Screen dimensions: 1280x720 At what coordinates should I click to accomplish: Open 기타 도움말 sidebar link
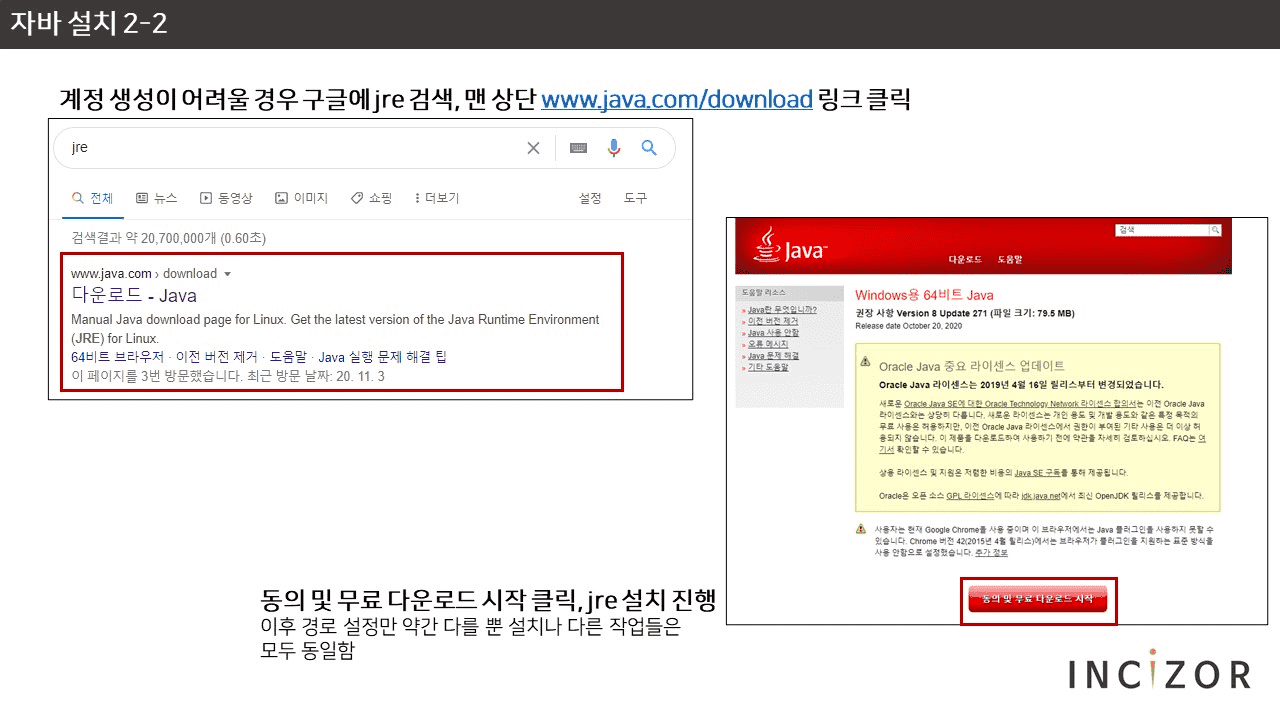768,367
